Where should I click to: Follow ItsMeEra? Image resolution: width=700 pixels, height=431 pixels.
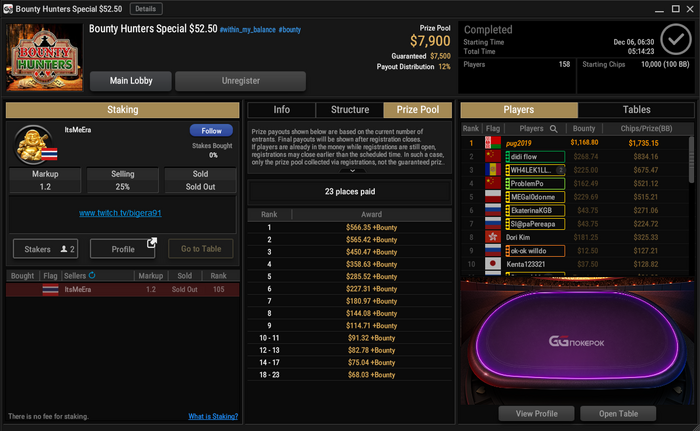[x=211, y=130]
